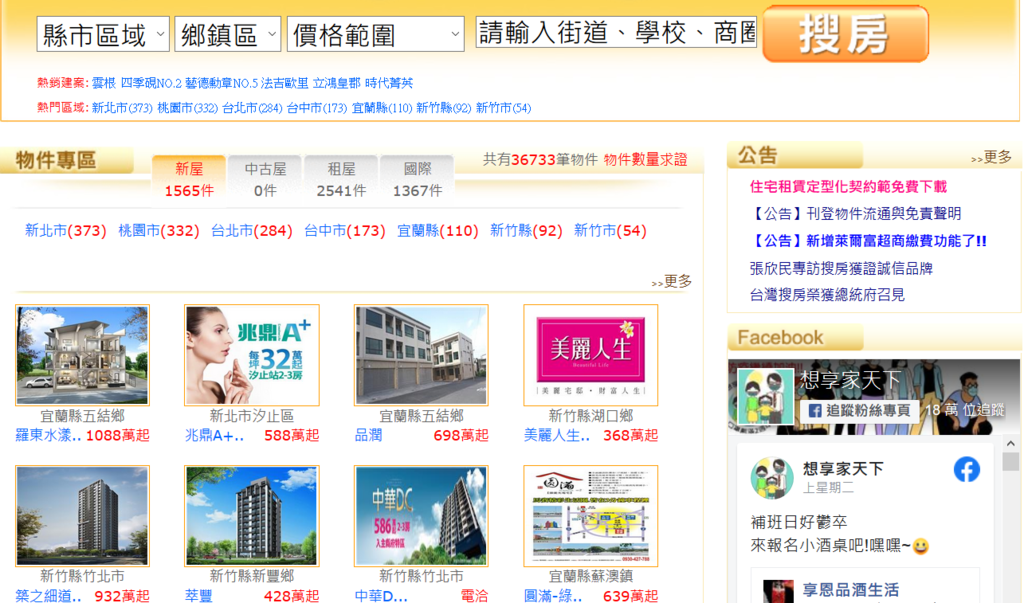This screenshot has height=603, width=1024.
Task: Open the 兆鼎A+ listing thumbnail
Action: coord(251,355)
